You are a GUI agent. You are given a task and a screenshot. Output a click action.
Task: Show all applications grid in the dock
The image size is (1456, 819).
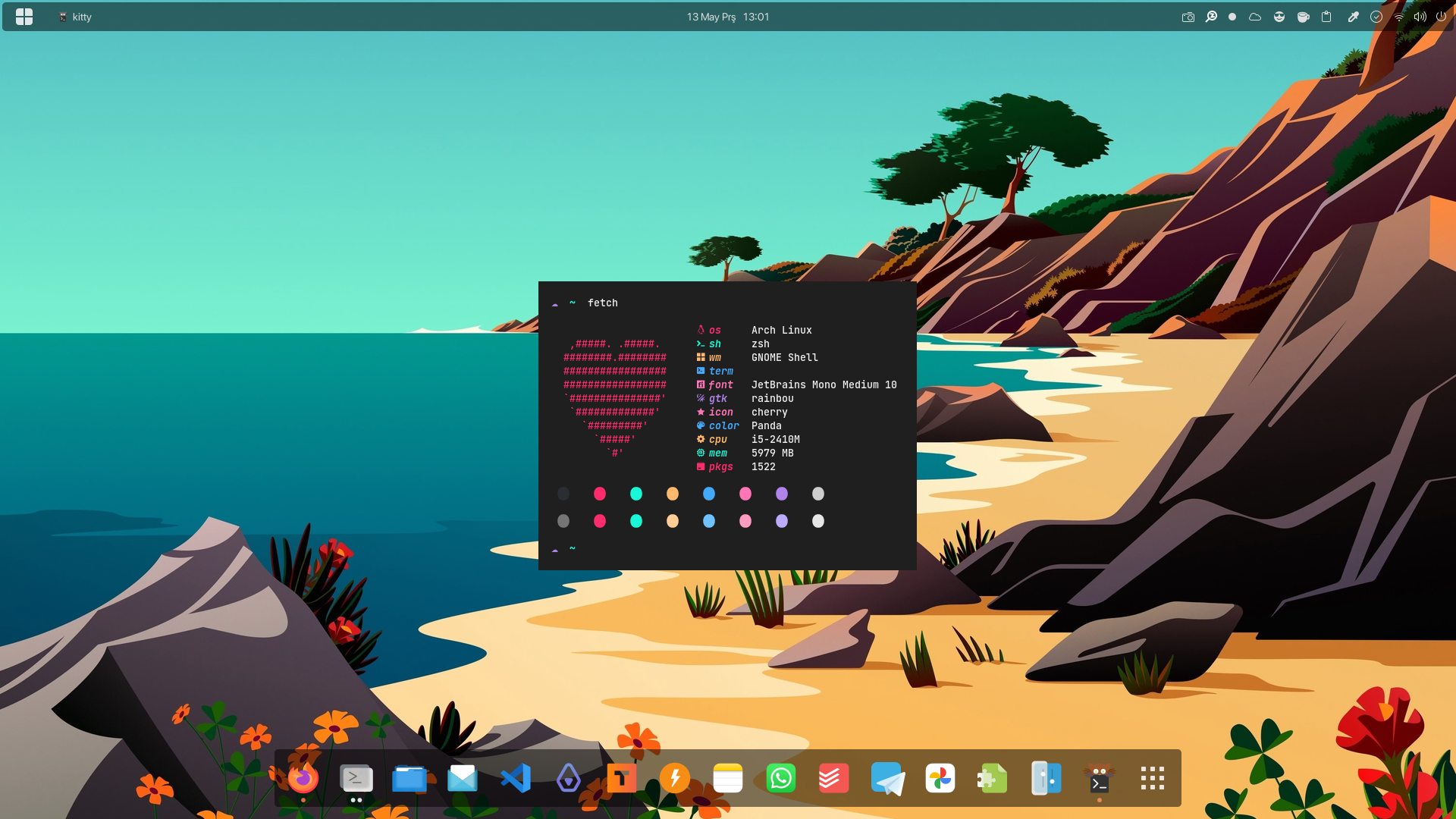1153,778
